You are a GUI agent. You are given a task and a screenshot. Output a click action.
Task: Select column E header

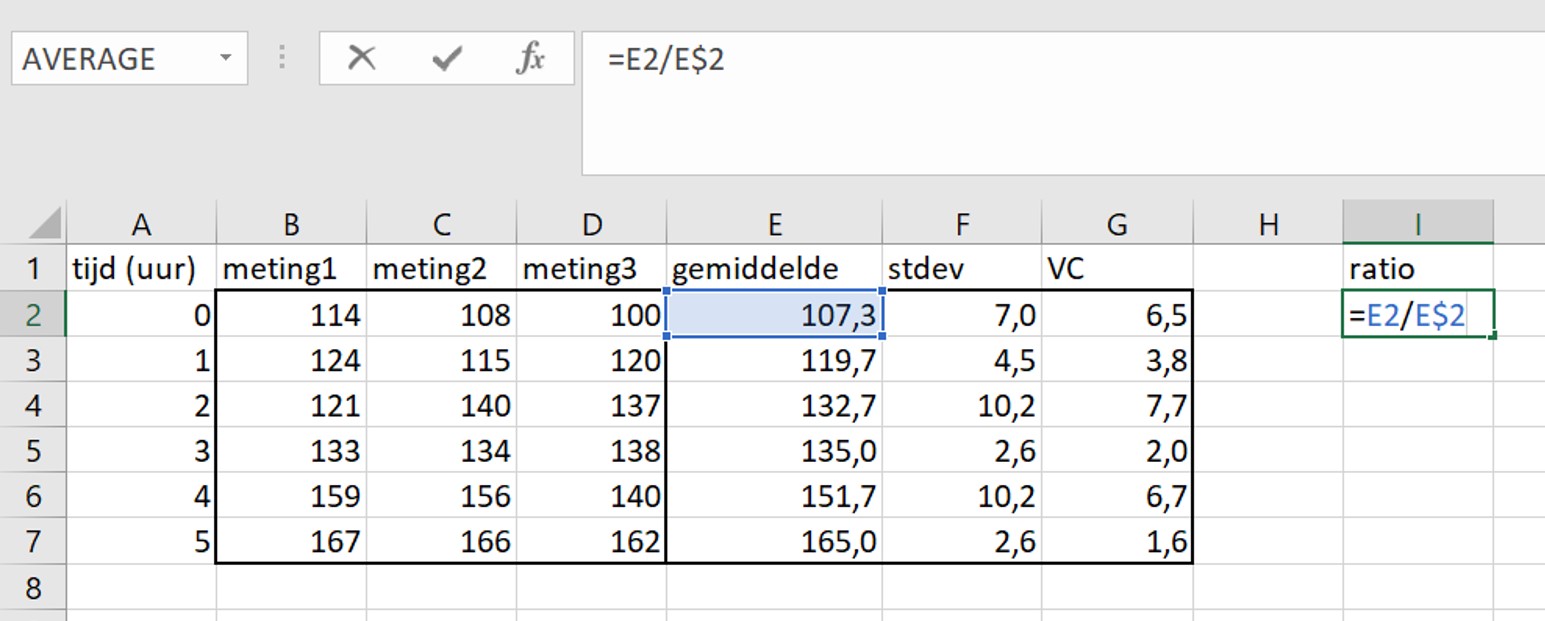[x=774, y=224]
